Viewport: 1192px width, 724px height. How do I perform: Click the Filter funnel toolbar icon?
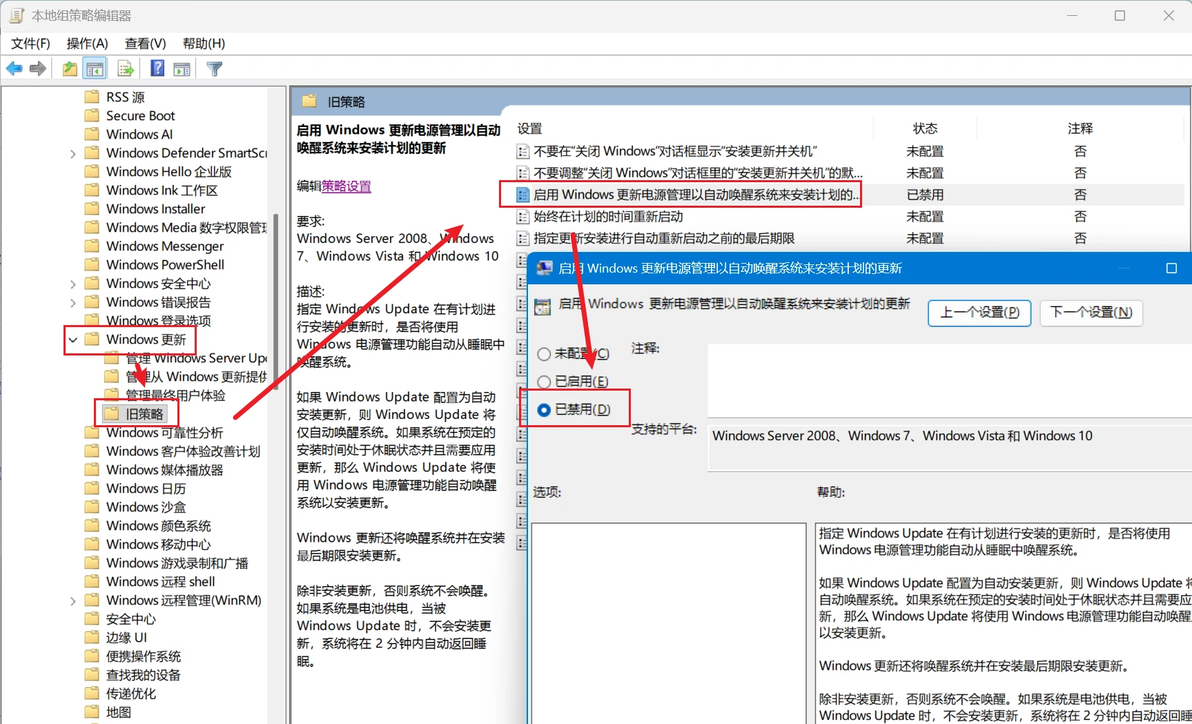tap(214, 69)
